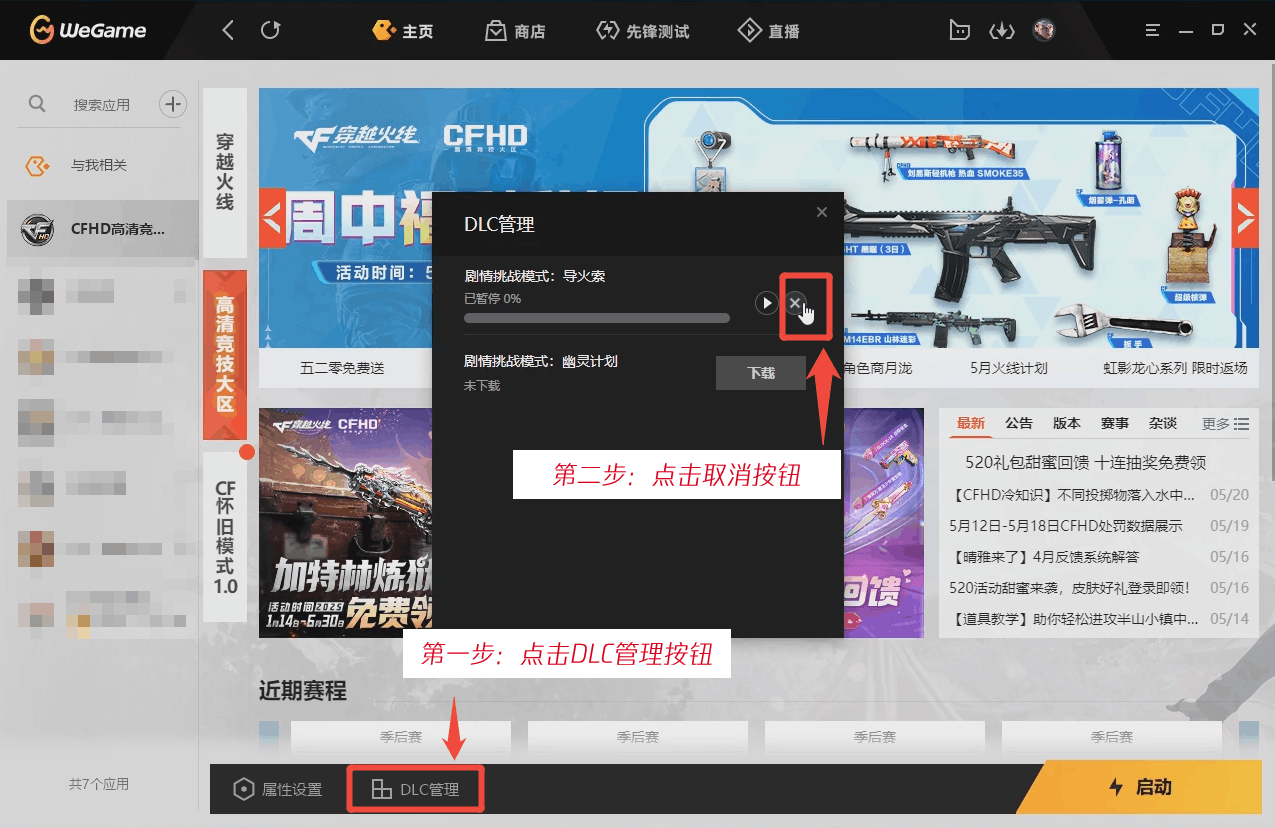
Task: Open the 商店 tab
Action: (515, 31)
